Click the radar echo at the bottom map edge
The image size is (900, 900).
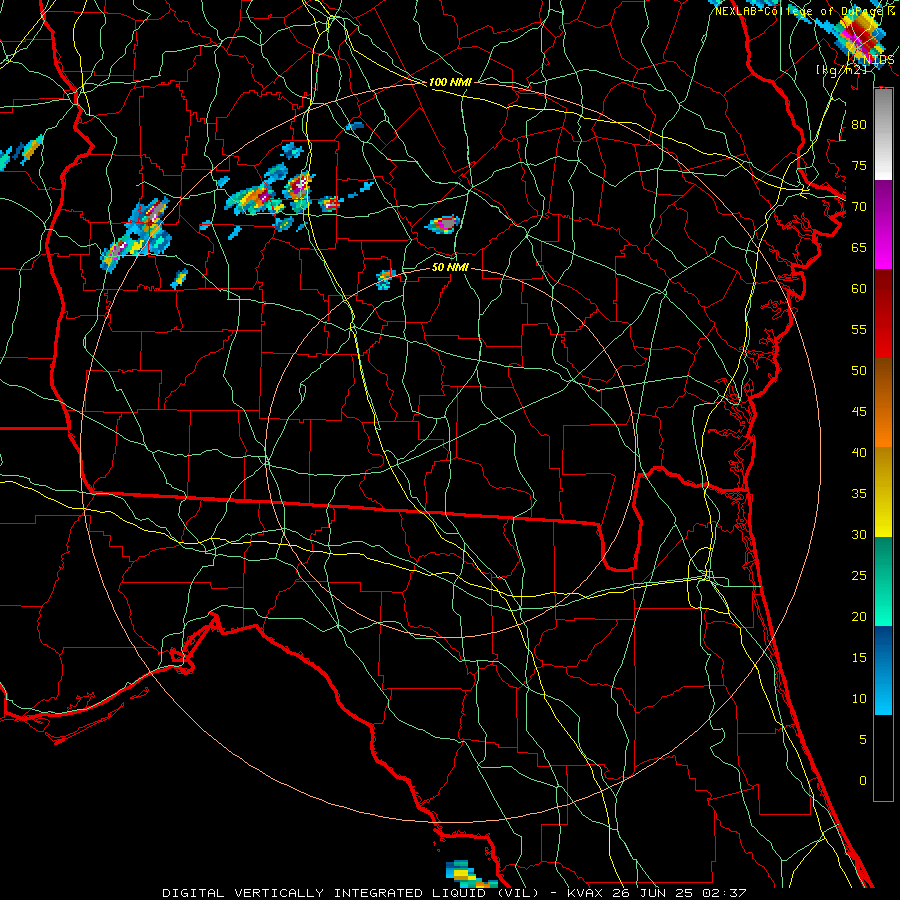[x=471, y=874]
